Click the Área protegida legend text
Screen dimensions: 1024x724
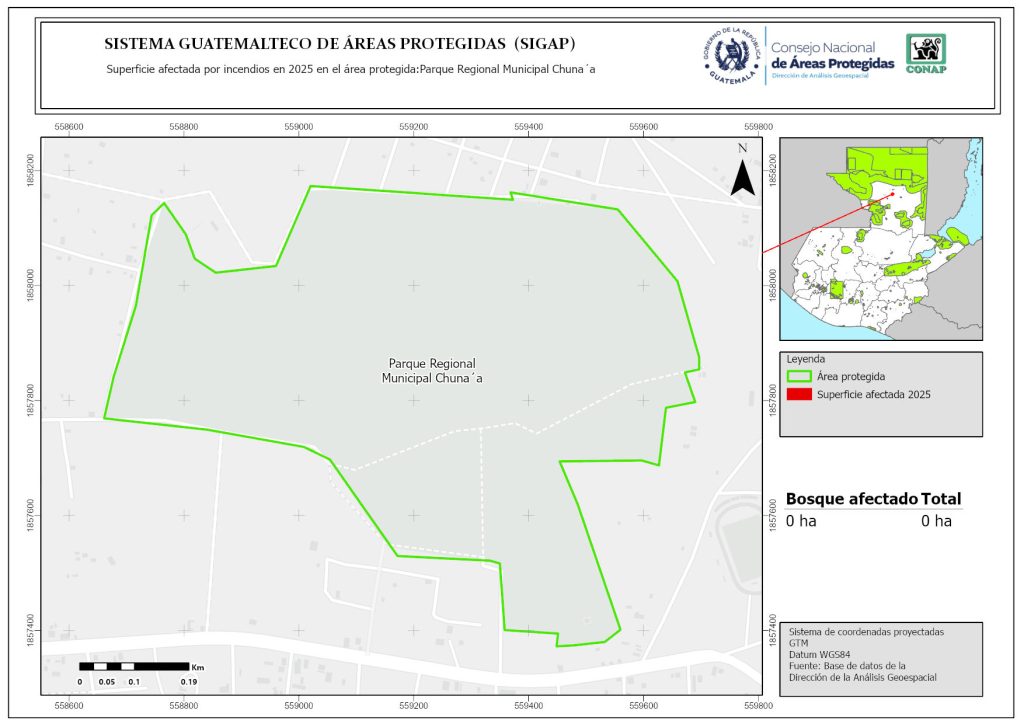click(850, 377)
